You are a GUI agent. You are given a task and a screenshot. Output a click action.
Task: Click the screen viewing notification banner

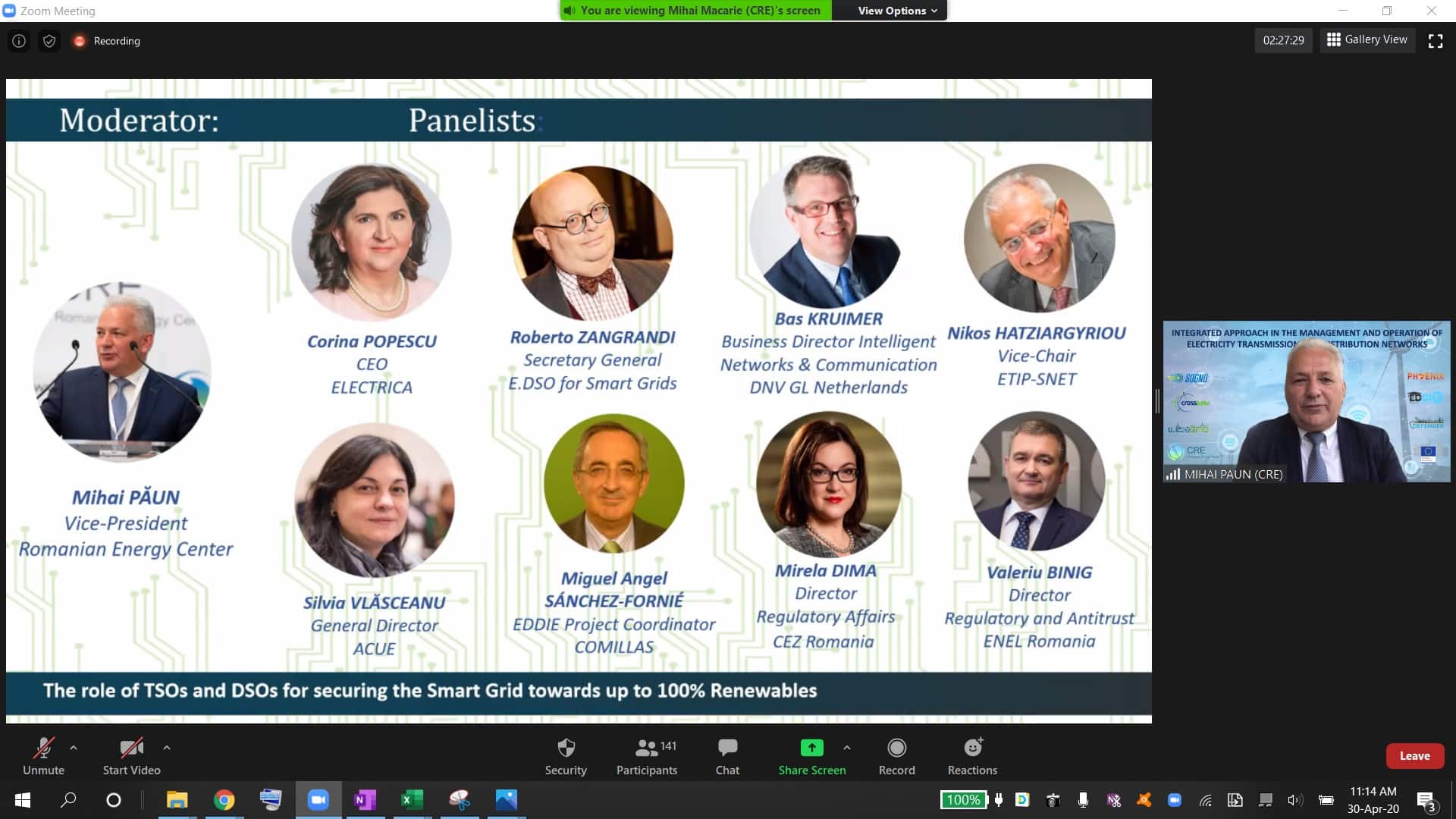click(x=695, y=11)
